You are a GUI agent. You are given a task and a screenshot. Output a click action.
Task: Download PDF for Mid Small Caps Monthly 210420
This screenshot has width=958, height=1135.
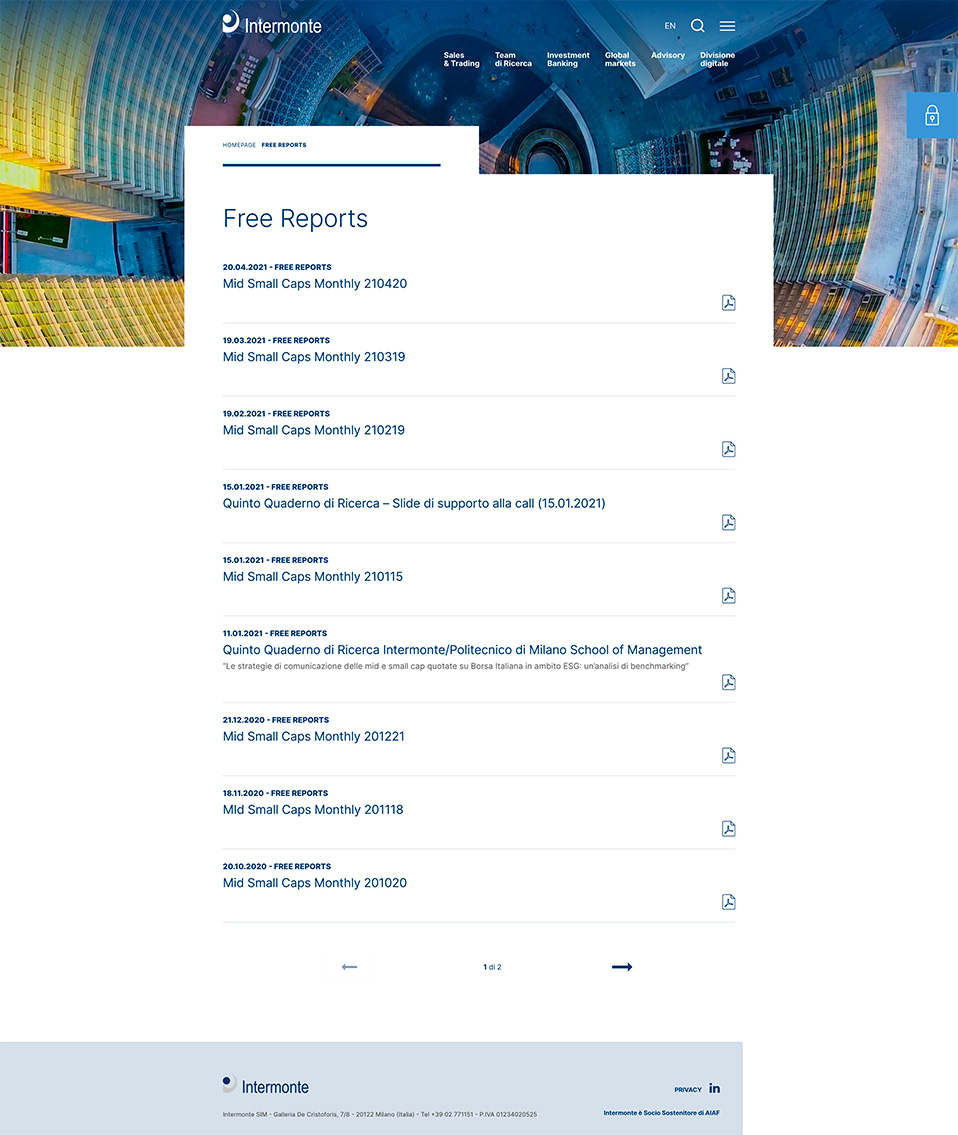coord(728,303)
